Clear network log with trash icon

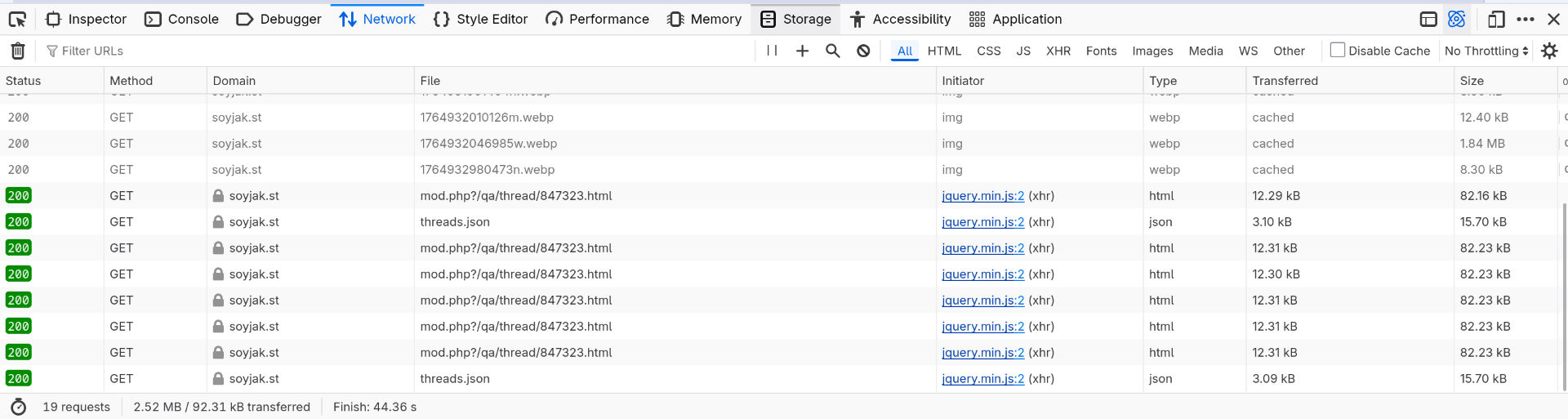17,51
